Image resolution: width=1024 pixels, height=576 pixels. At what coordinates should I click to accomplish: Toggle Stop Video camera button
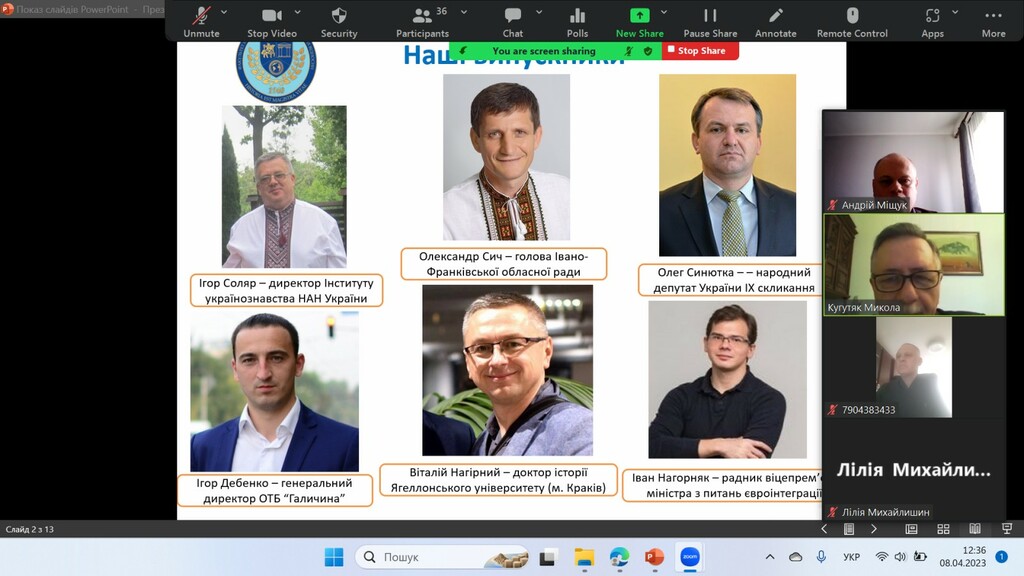click(x=271, y=20)
